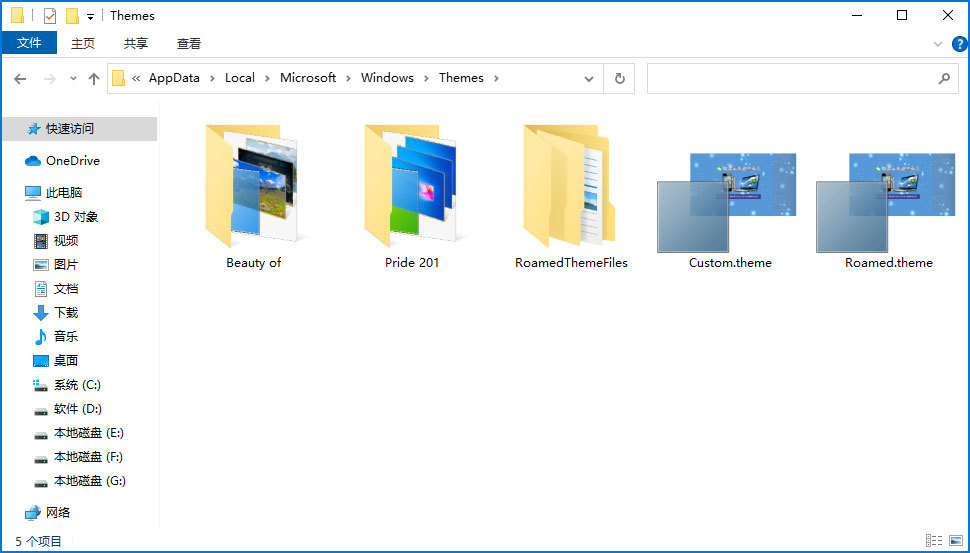Click the Up one level arrow
Viewport: 970px width, 553px height.
[94, 78]
